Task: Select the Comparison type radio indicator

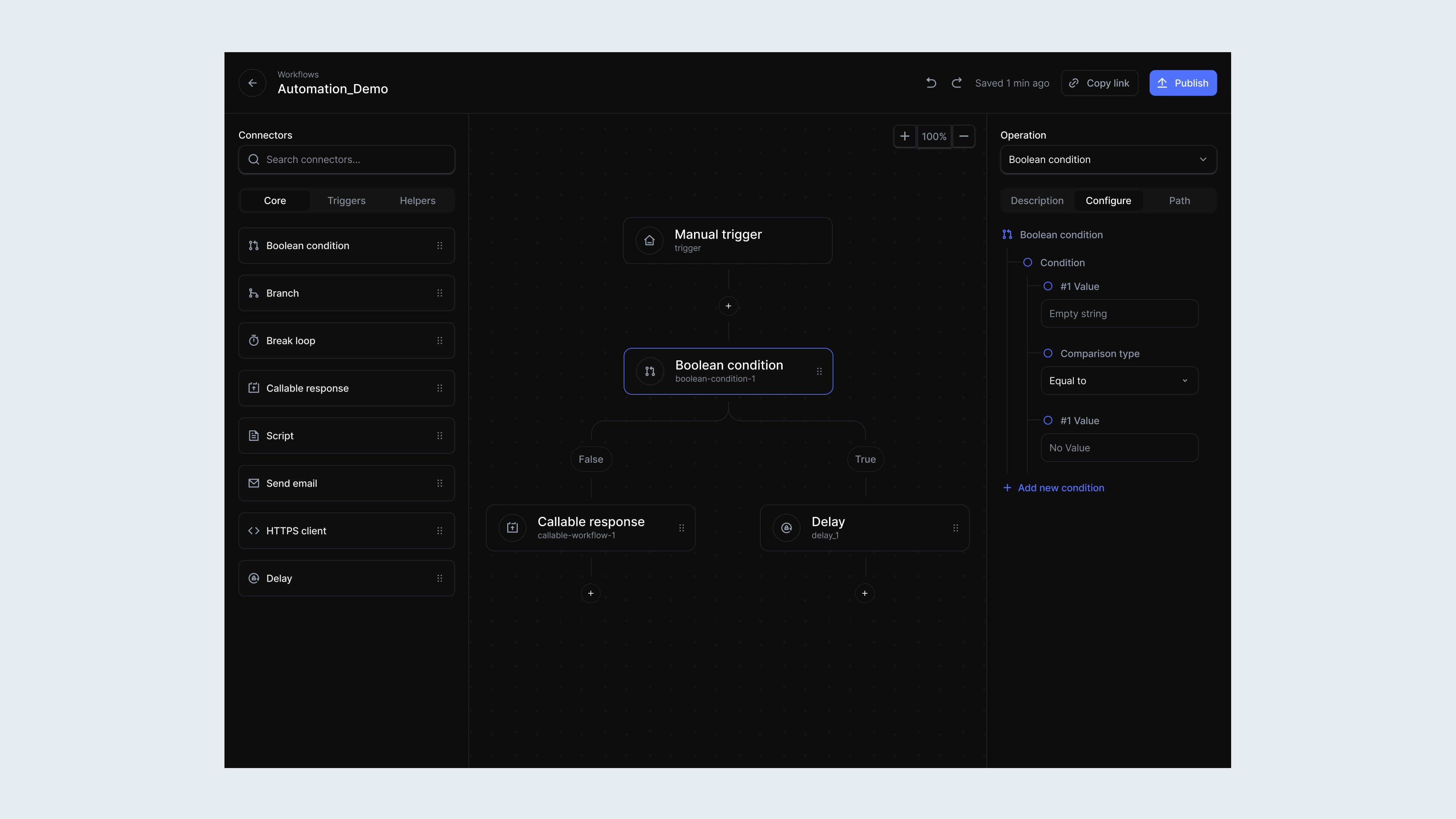Action: click(x=1048, y=353)
